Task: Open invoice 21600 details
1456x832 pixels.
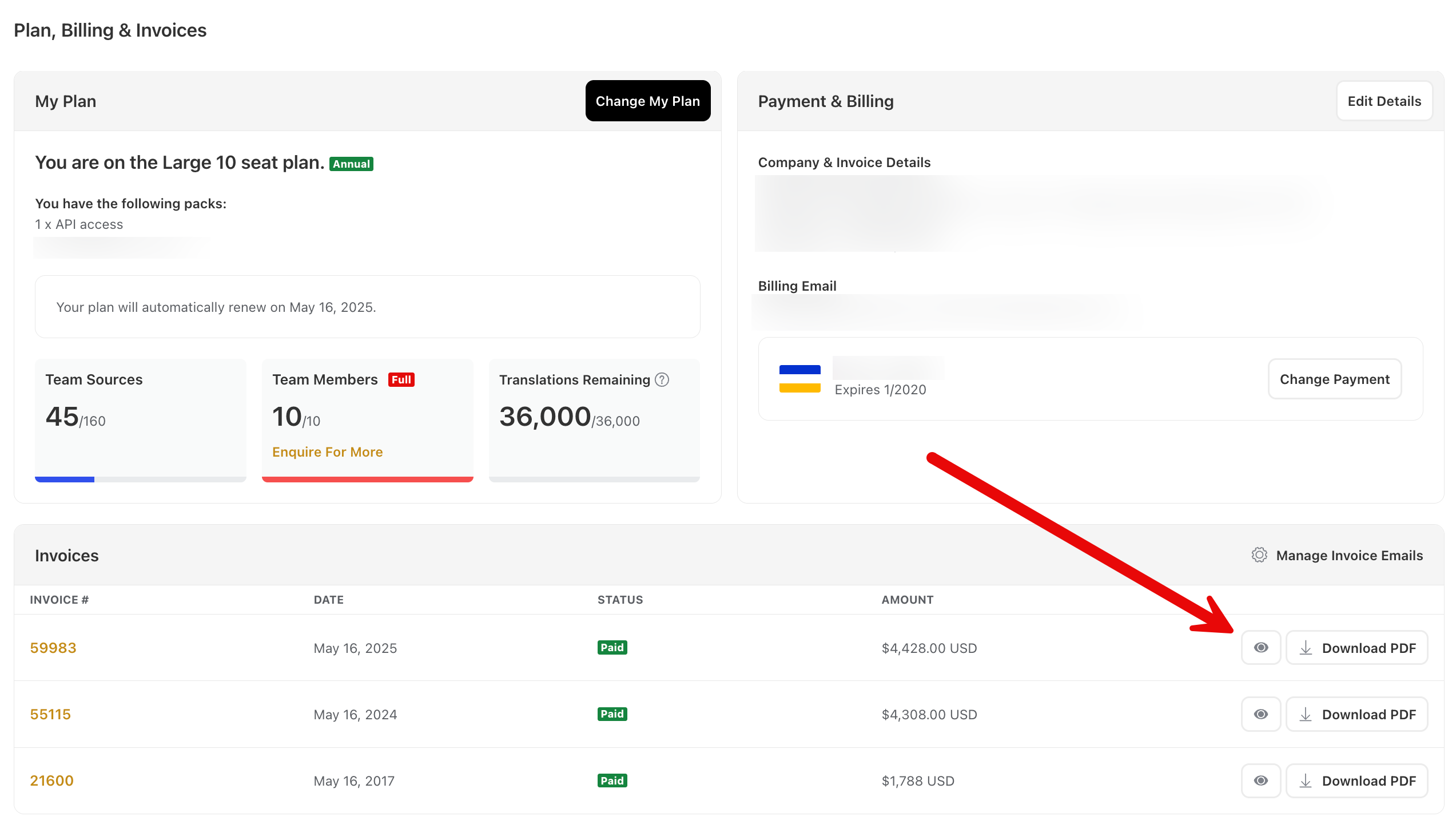Action: coord(51,781)
